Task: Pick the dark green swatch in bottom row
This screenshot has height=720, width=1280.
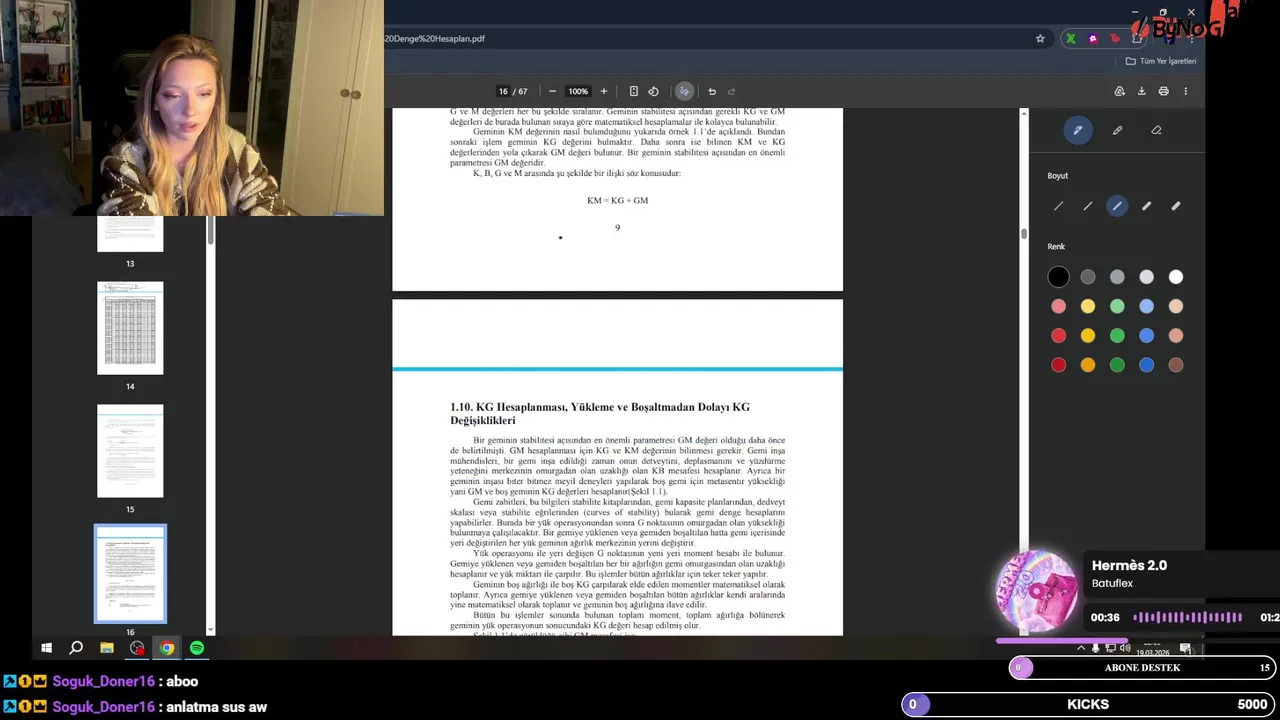Action: [1117, 365]
